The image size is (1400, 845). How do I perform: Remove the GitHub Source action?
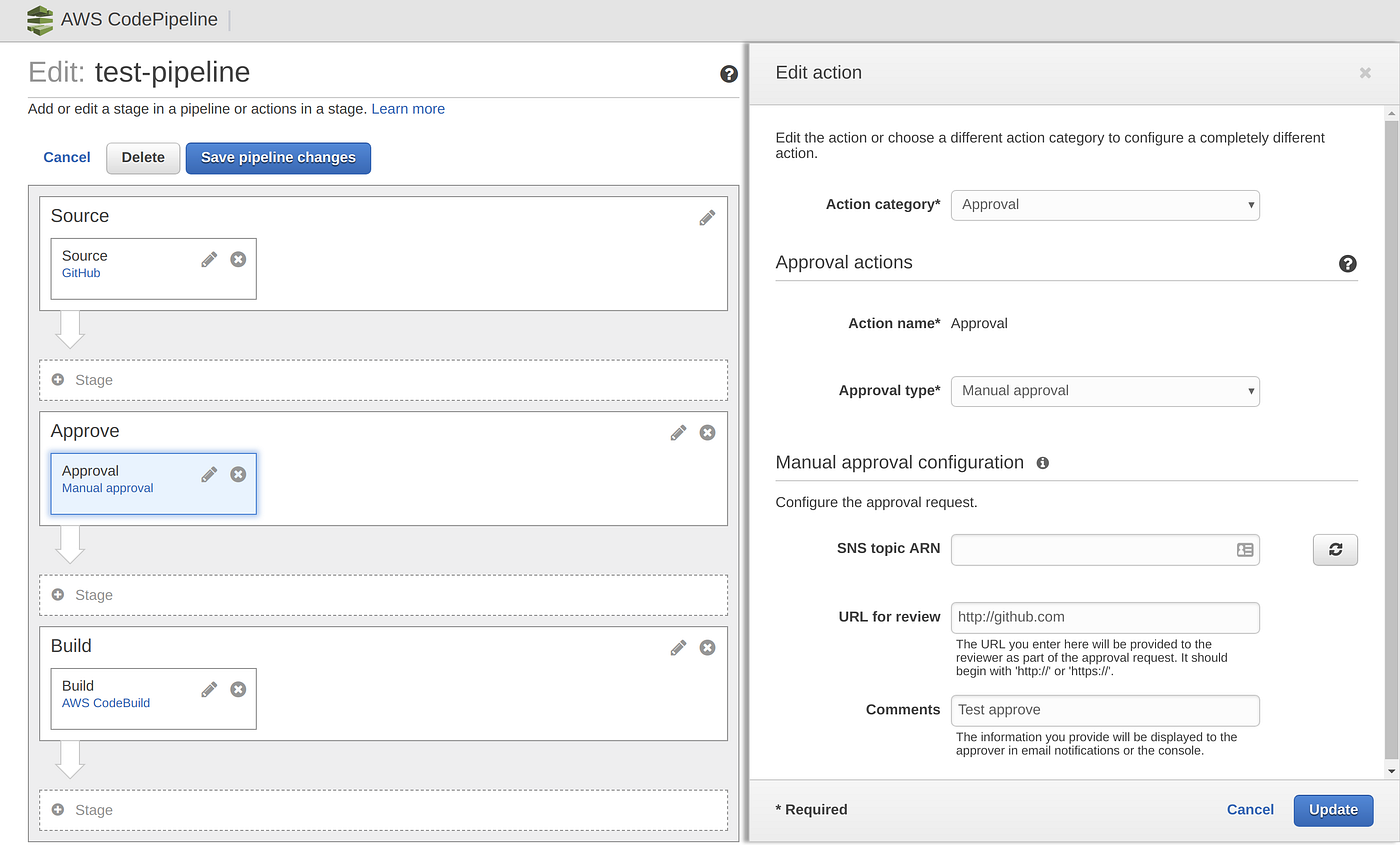click(238, 259)
